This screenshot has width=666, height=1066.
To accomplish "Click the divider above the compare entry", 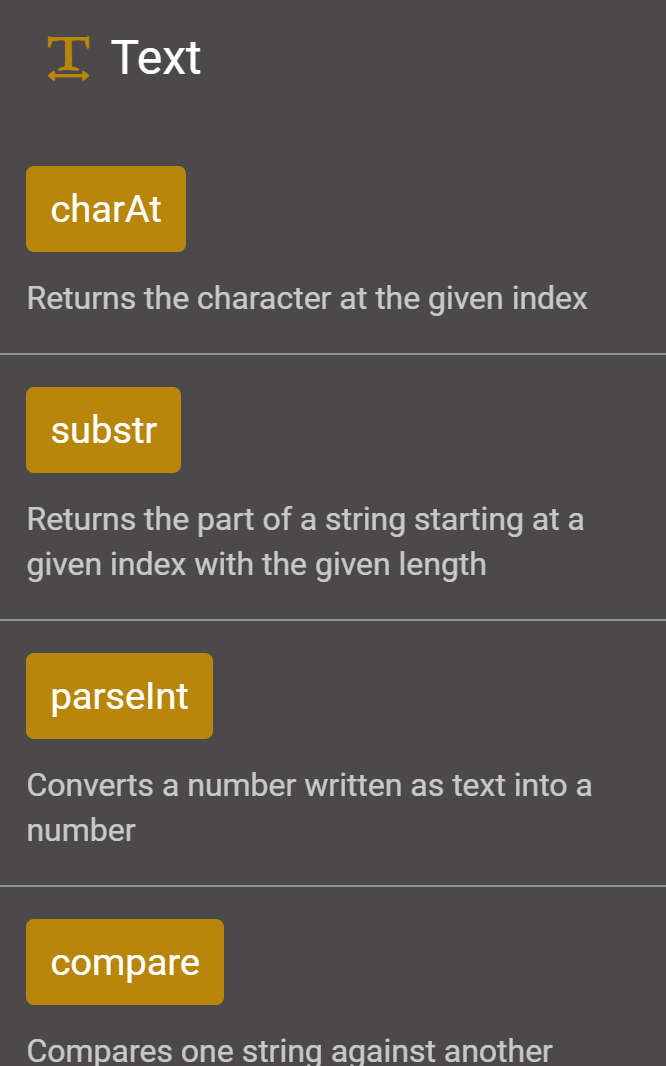I will (333, 883).
